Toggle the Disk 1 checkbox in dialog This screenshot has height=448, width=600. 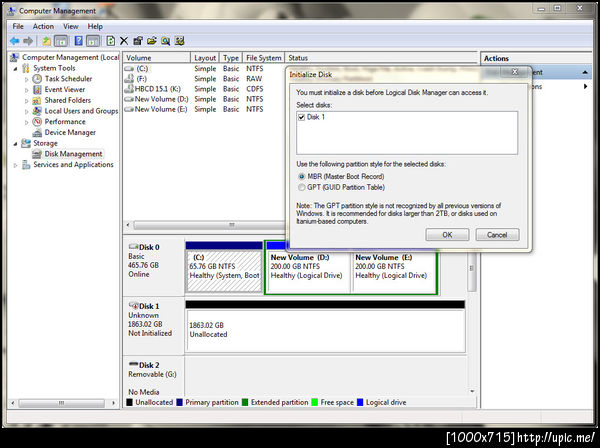(302, 117)
